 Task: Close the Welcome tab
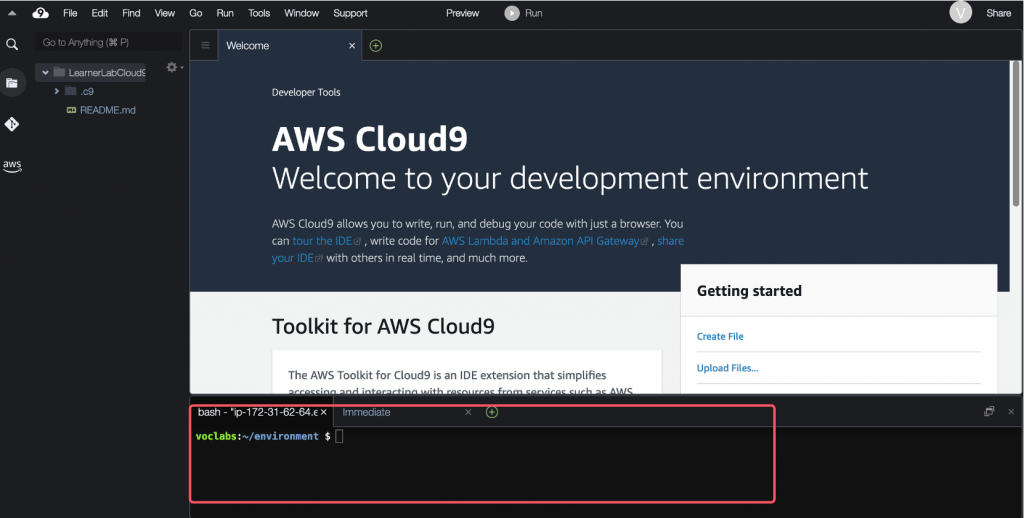click(352, 46)
